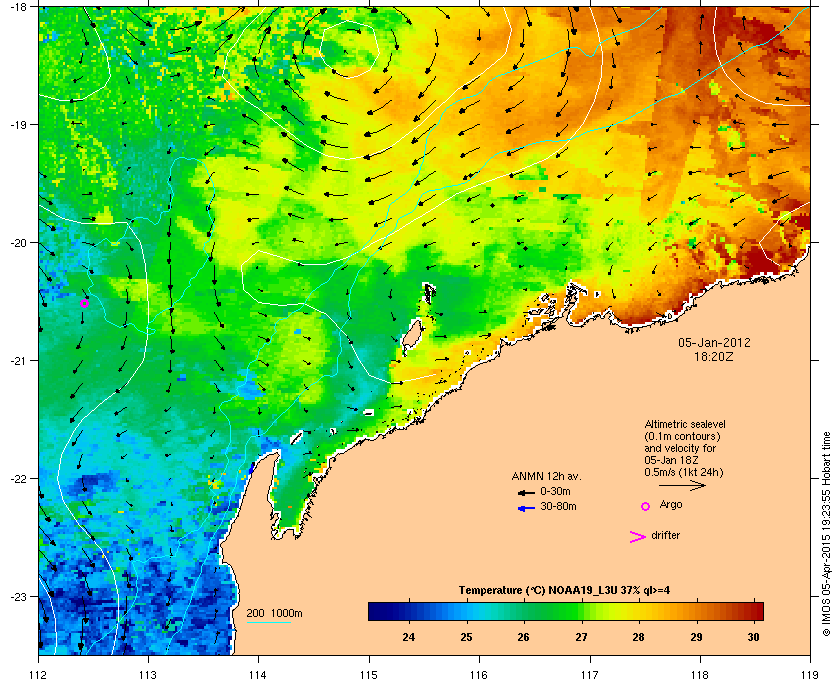Click the blue 30-80m arrow legend symbol
This screenshot has width=840, height=680.
[526, 508]
